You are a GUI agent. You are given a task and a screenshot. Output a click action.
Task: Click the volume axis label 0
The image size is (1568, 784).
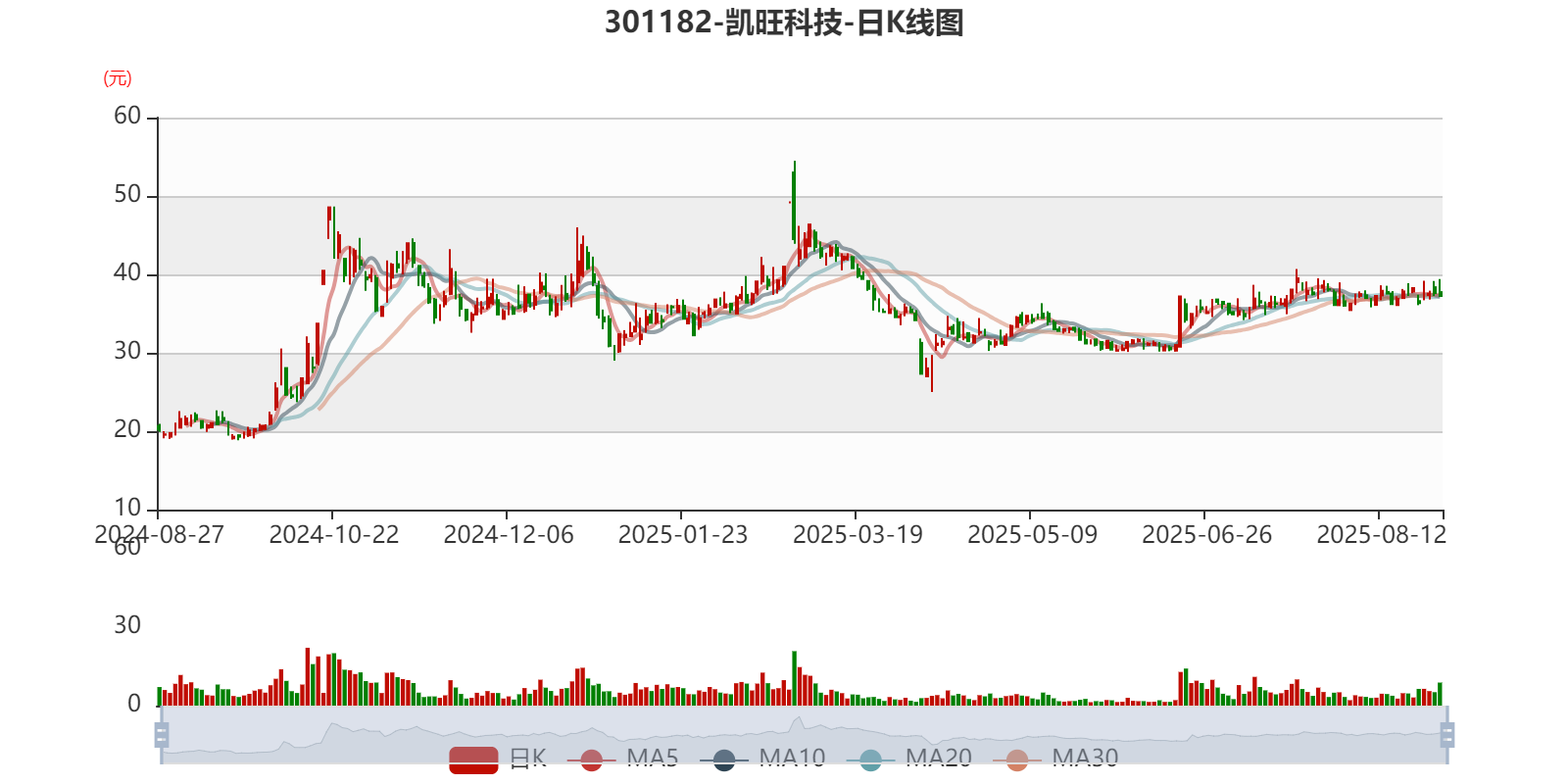134,703
